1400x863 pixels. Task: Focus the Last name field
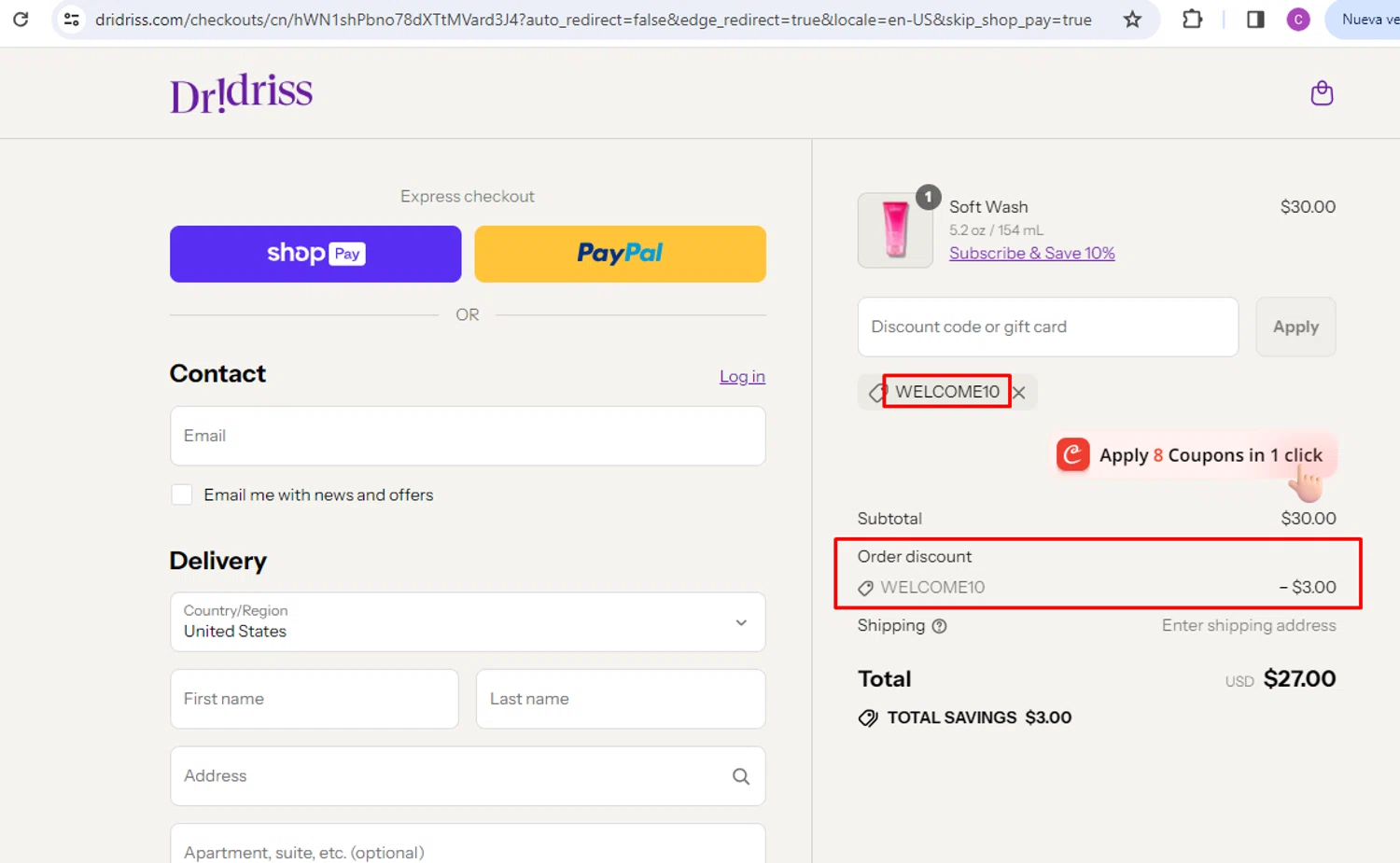(621, 699)
